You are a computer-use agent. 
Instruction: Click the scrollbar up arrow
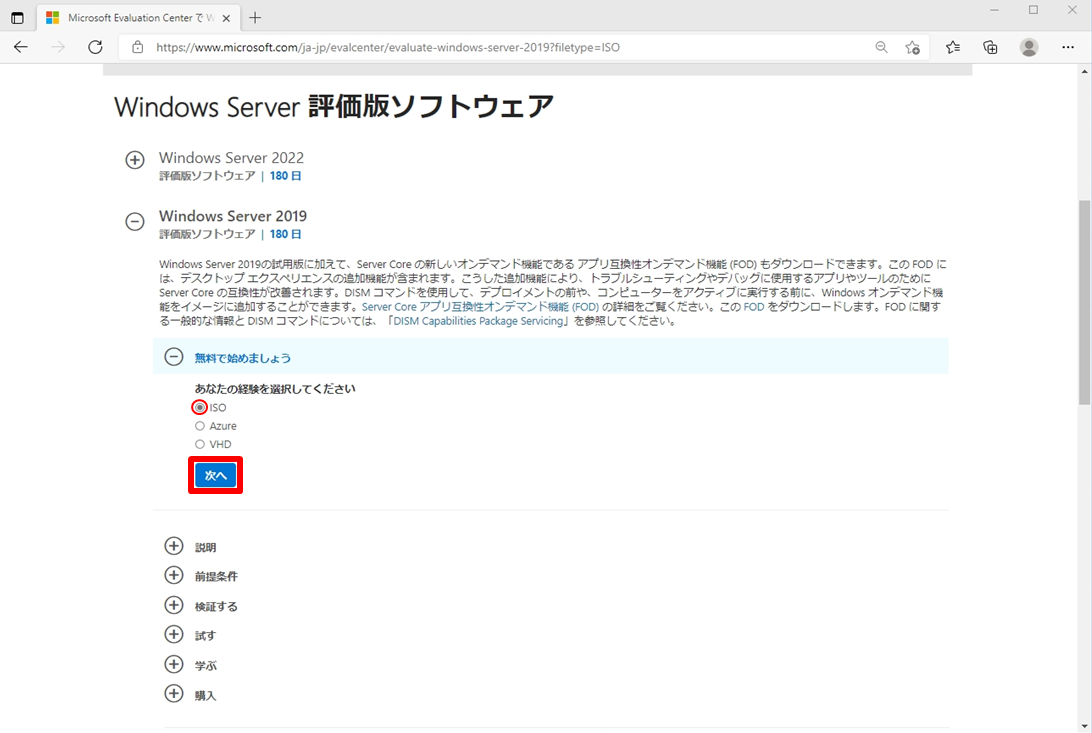click(1084, 71)
